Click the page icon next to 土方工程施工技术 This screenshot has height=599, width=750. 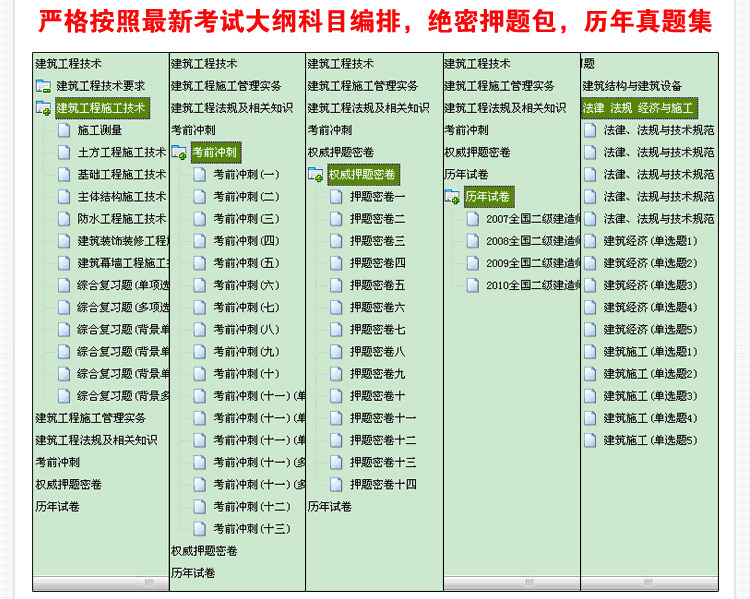point(64,152)
